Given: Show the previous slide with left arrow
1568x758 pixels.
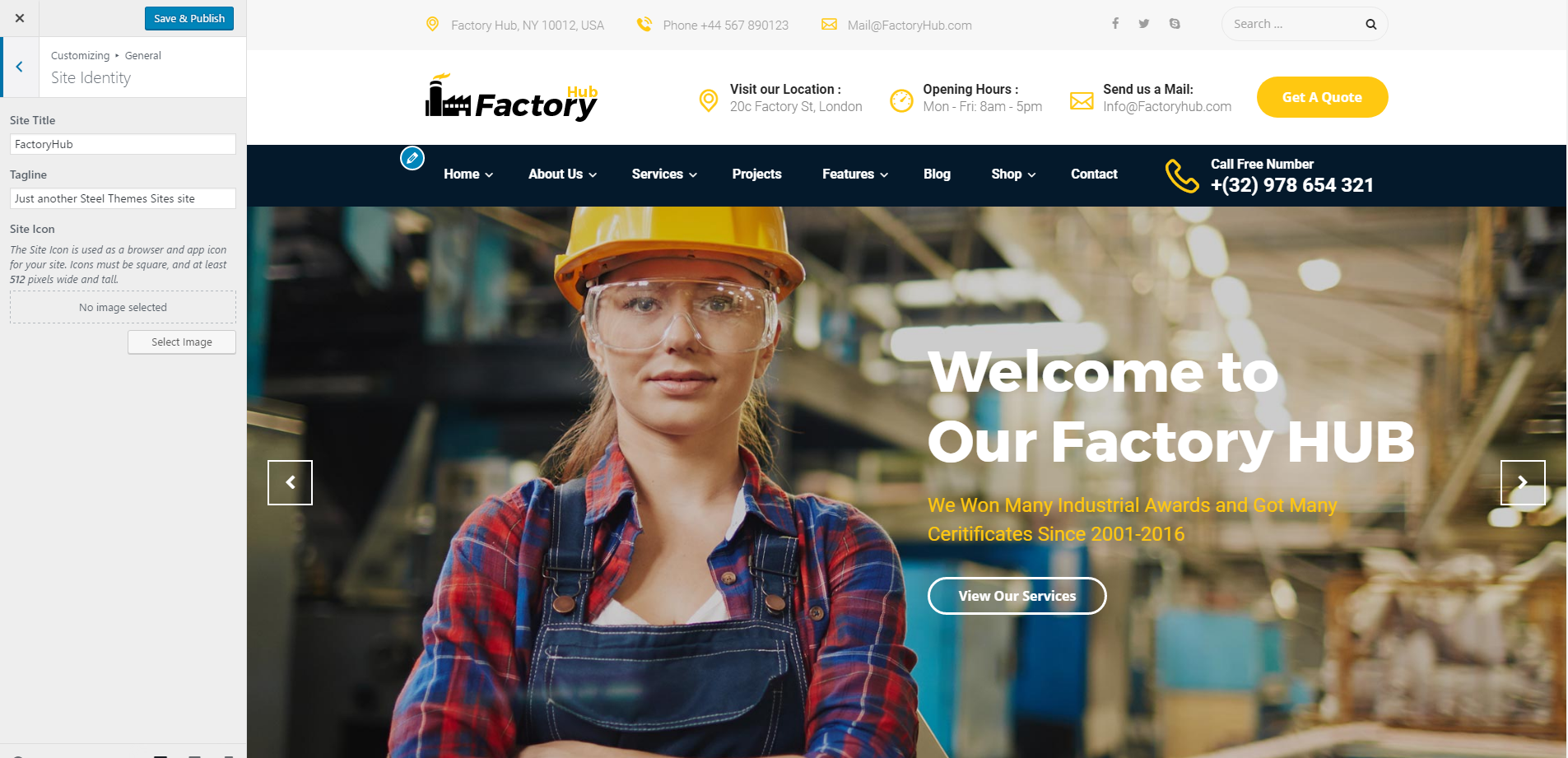Looking at the screenshot, I should 290,482.
